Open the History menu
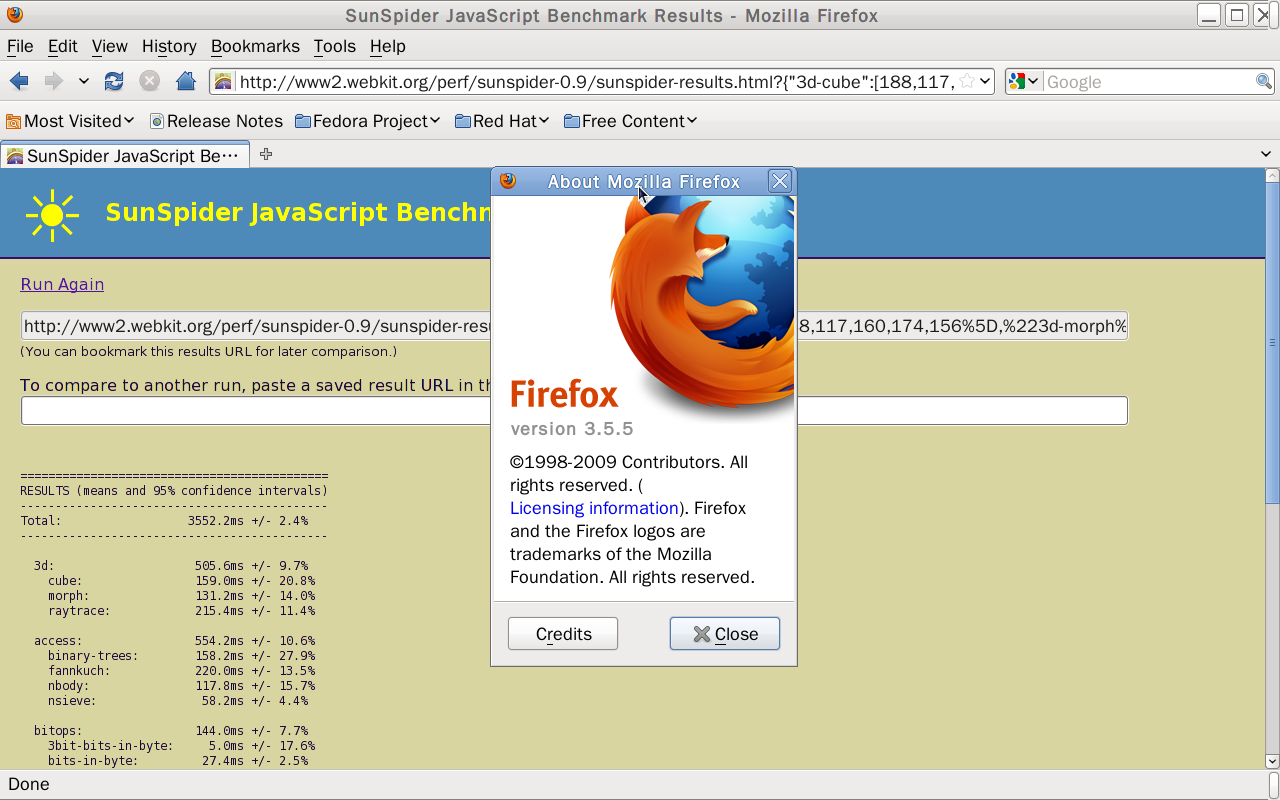This screenshot has width=1280, height=800. [x=169, y=46]
